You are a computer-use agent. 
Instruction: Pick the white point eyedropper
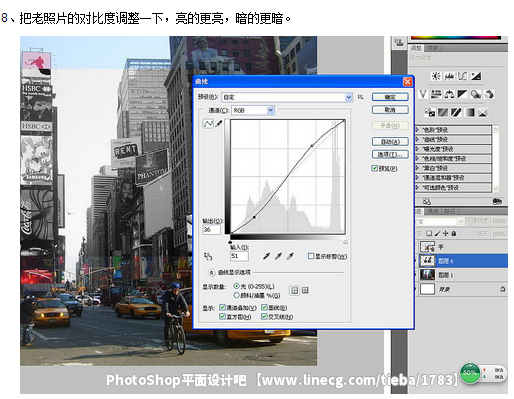[290, 256]
